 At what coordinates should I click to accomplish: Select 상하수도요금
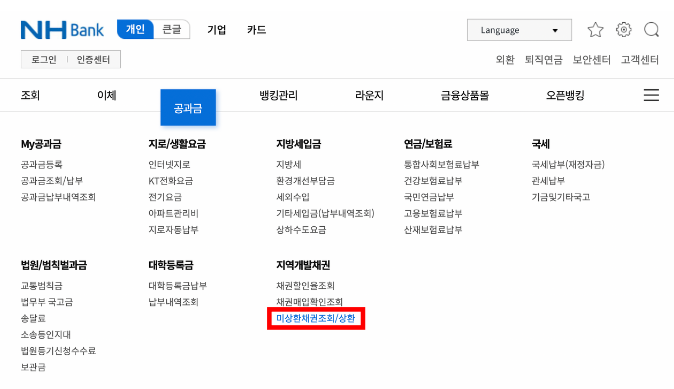[x=301, y=230]
